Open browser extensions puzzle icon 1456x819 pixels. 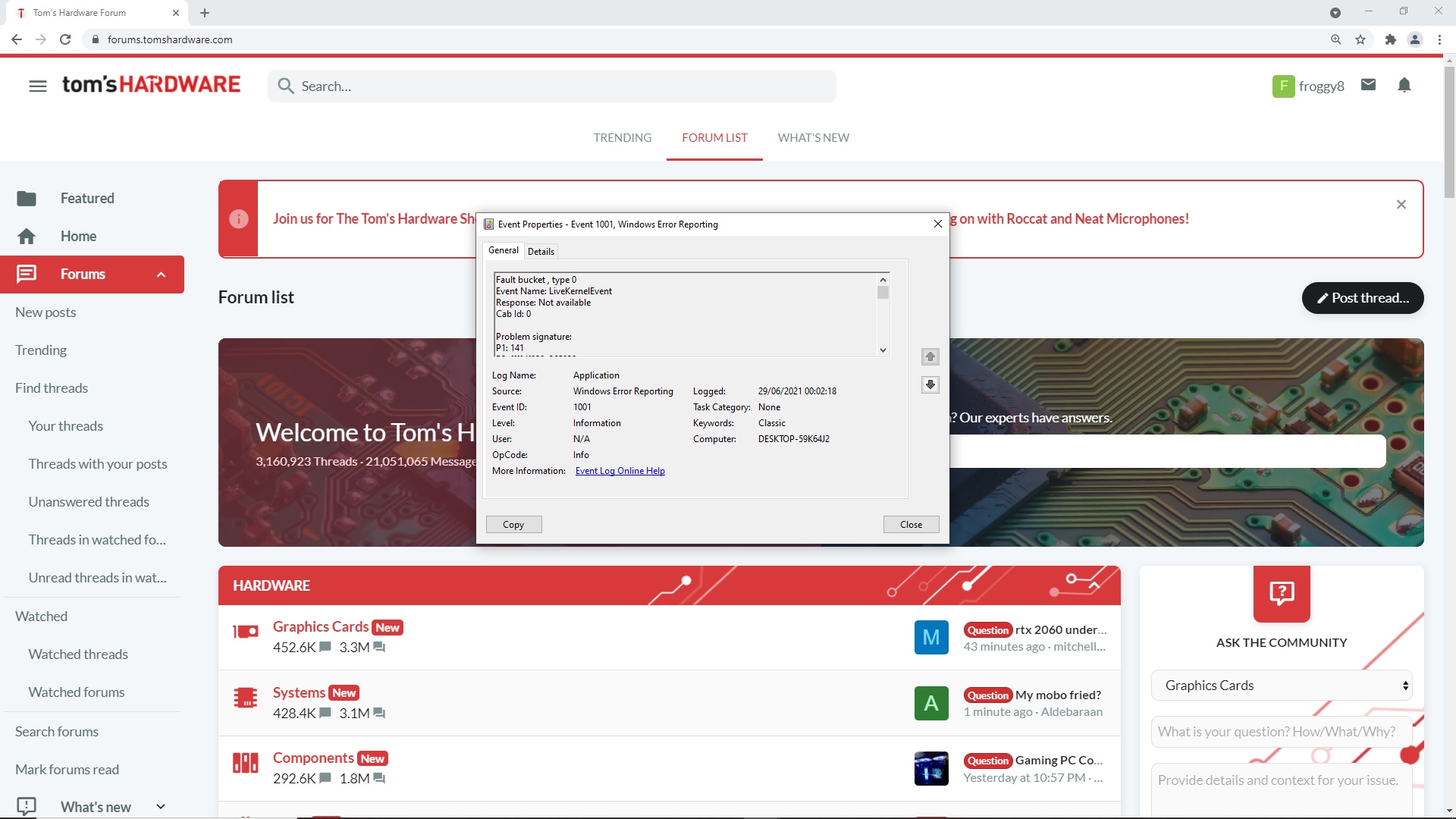pos(1390,39)
